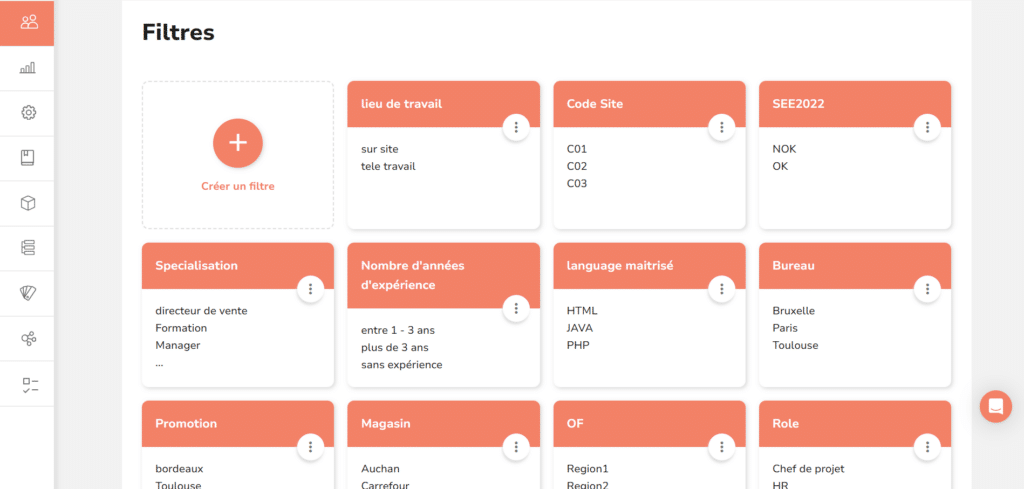Open options menu for SEE2022 filter
Image resolution: width=1024 pixels, height=489 pixels.
927,127
